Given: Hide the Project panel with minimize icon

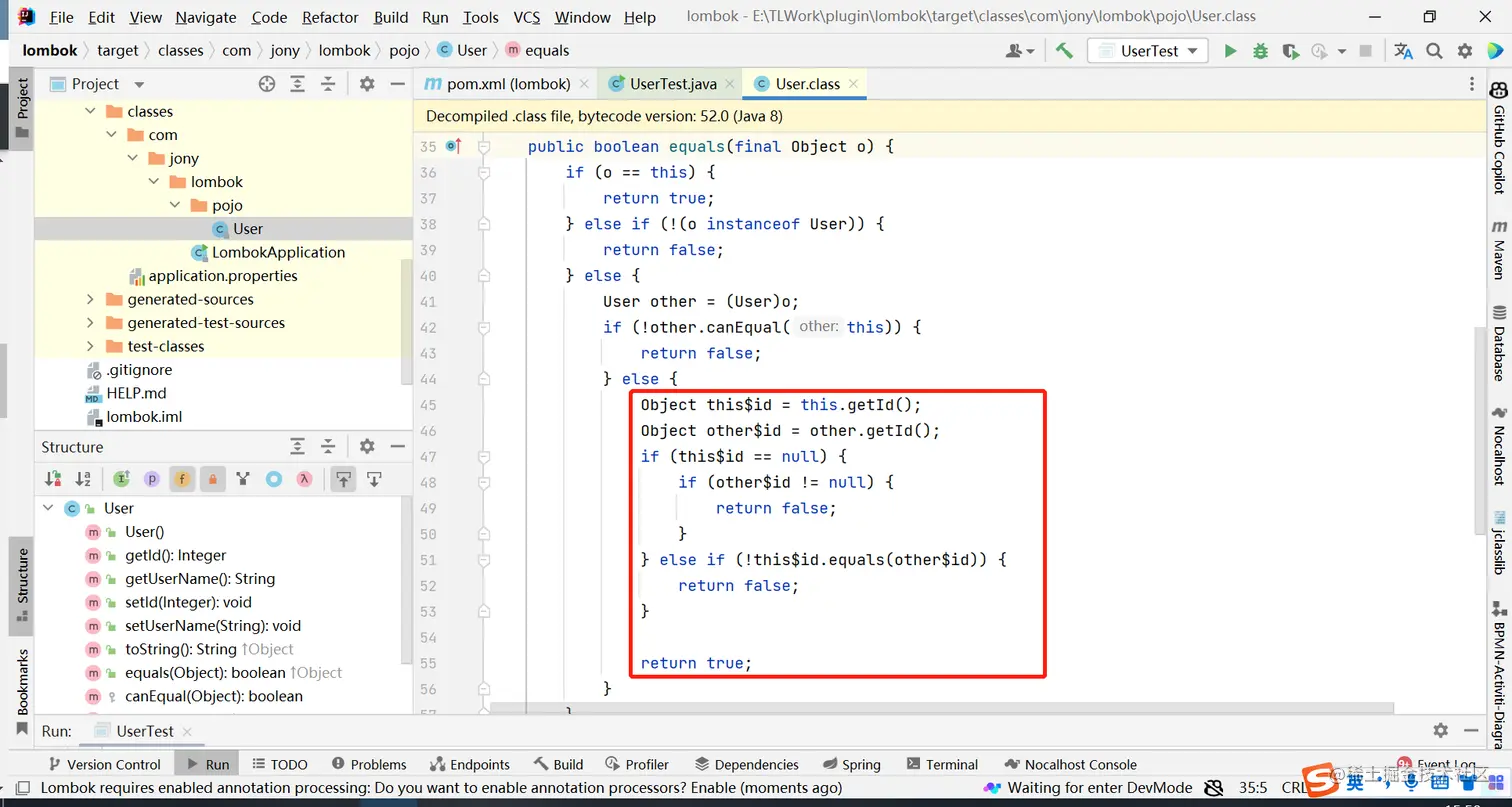Looking at the screenshot, I should click(x=397, y=84).
